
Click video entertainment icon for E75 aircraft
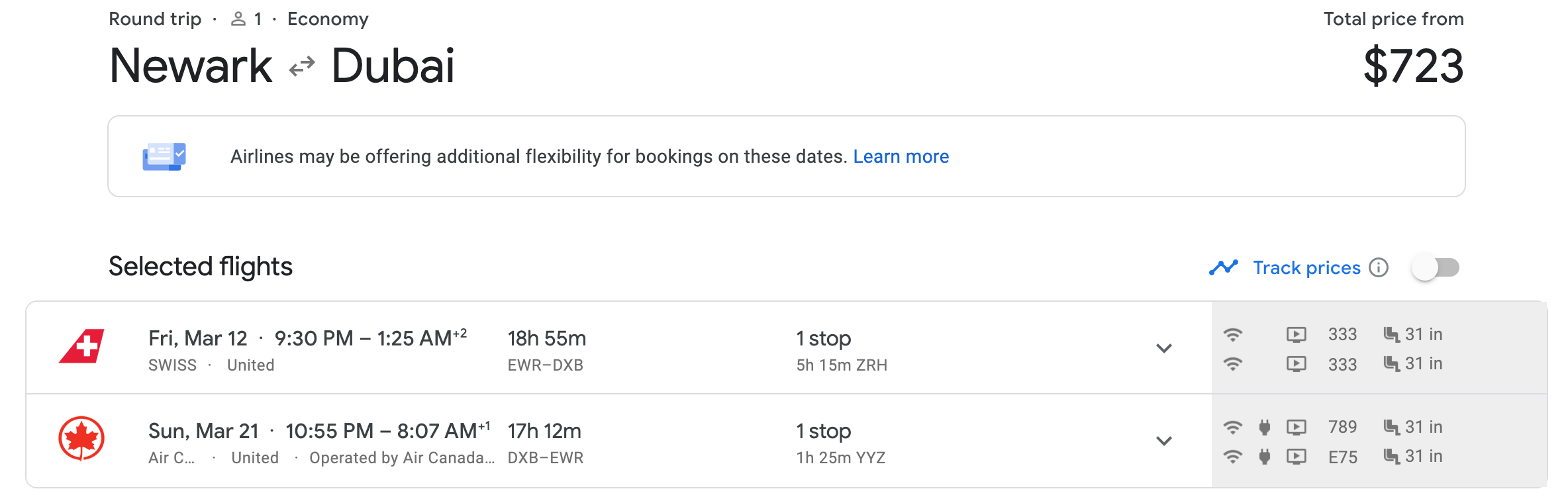[1296, 457]
